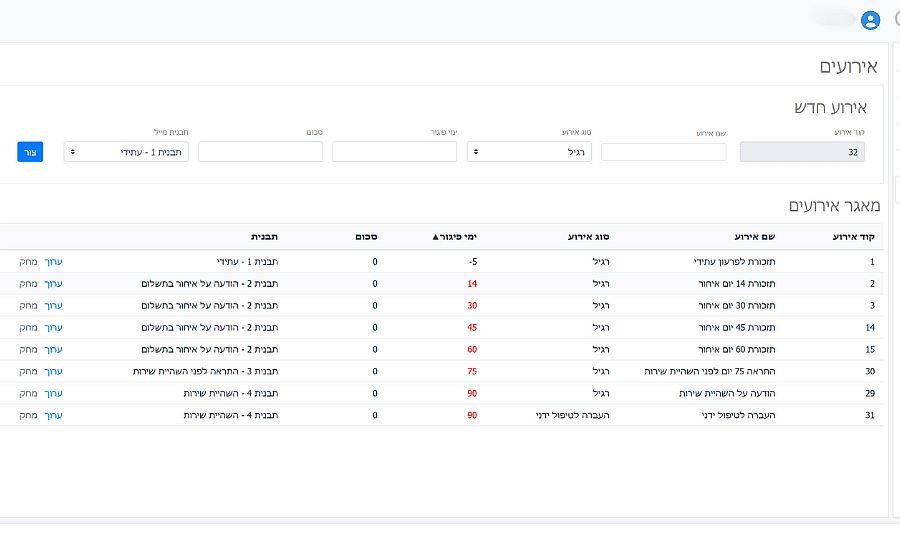Edit the תזכורת 30 יום איחור event
Viewport: 900px width, 550px height.
(53, 306)
